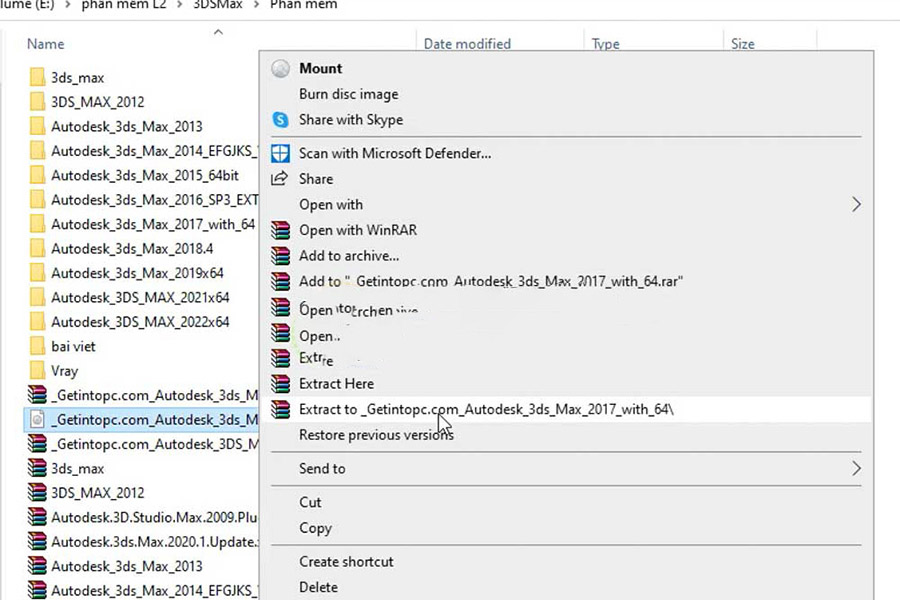Click the Share arrow icon

click(x=280, y=179)
